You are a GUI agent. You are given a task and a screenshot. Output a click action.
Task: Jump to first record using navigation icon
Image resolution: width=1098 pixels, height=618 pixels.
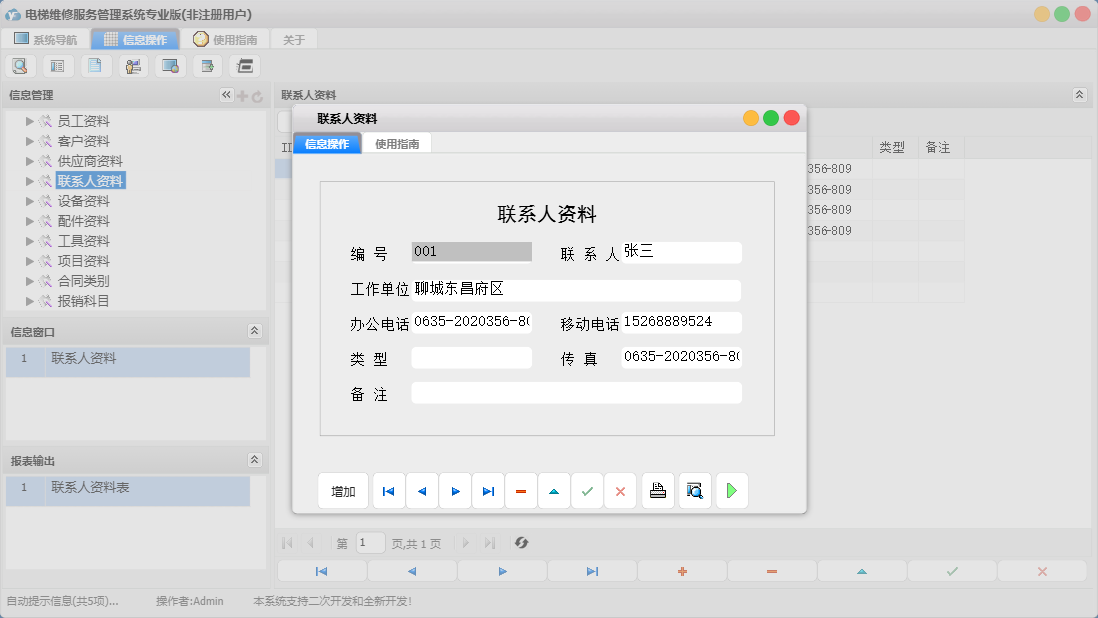pyautogui.click(x=388, y=490)
